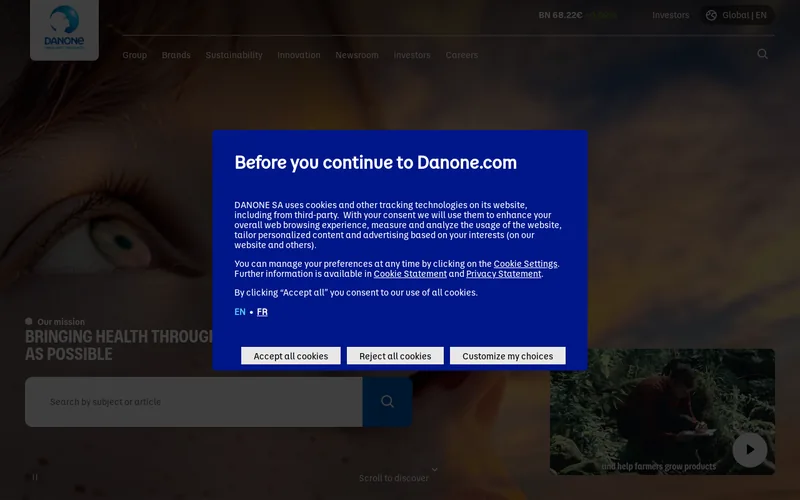The image size is (800, 500).
Task: Open the Sustainability menu
Action: point(234,55)
